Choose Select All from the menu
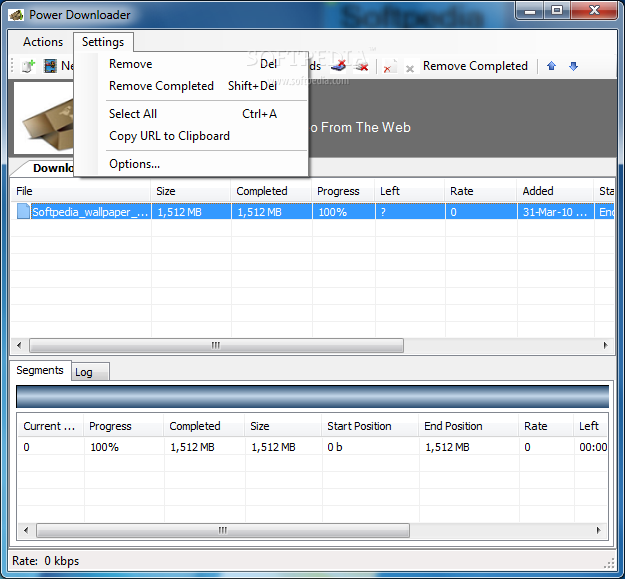 click(x=191, y=114)
